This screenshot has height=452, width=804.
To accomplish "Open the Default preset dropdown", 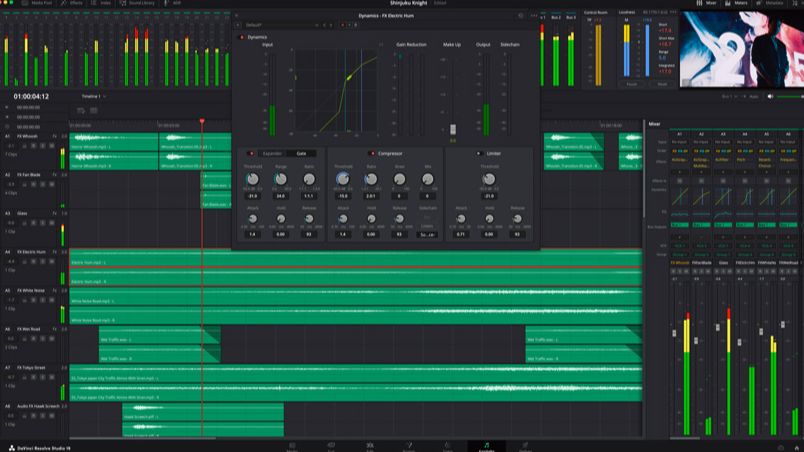I will click(256, 25).
